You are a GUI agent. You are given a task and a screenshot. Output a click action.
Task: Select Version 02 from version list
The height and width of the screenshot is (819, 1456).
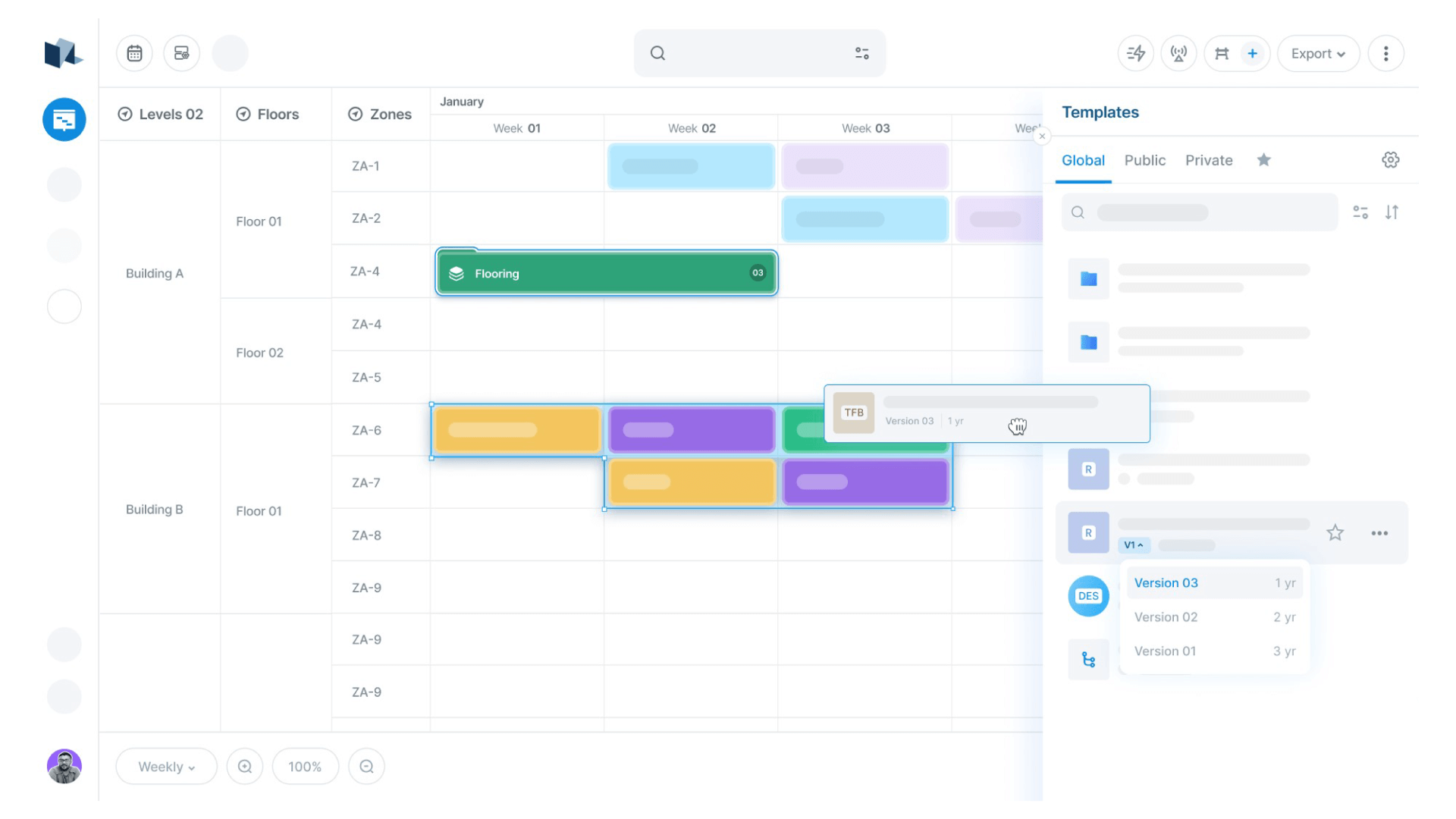point(1166,617)
